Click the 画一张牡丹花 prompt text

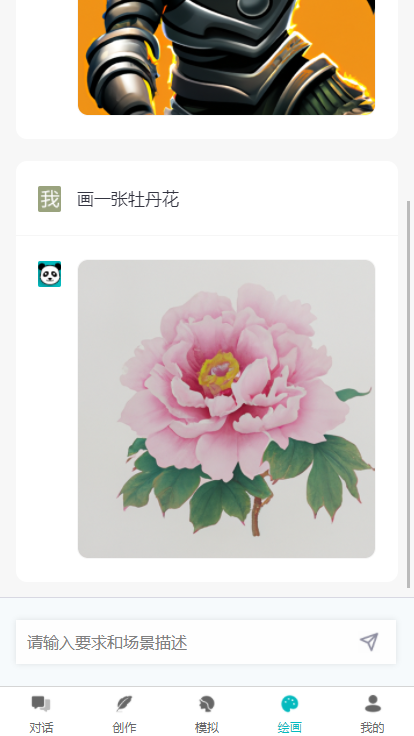click(128, 199)
